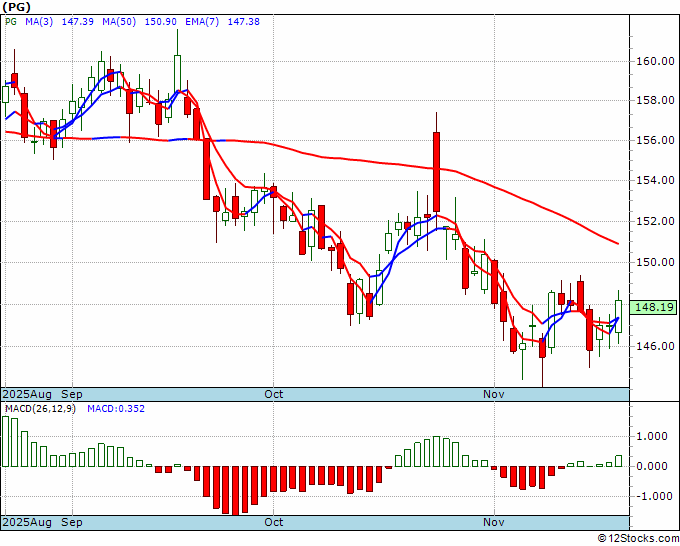This screenshot has width=680, height=546.
Task: Click Nov on the MACD date axis
Action: tap(494, 522)
